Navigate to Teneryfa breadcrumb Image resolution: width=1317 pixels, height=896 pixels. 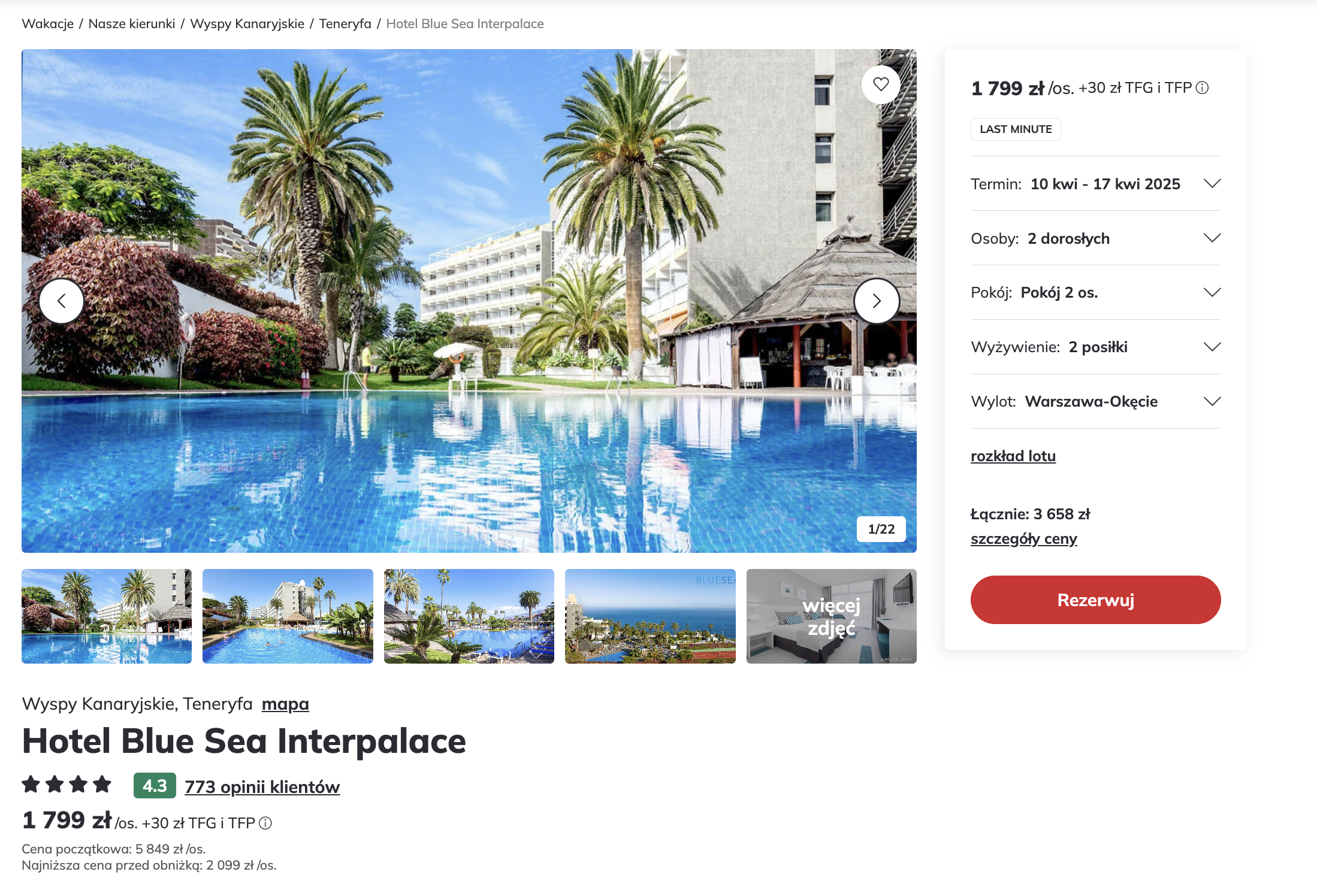[345, 24]
